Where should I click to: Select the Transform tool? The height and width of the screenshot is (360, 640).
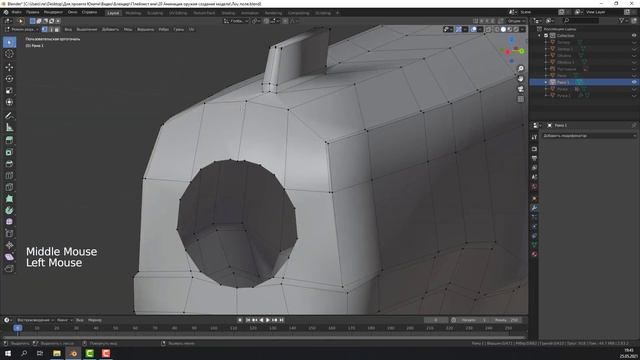9,102
